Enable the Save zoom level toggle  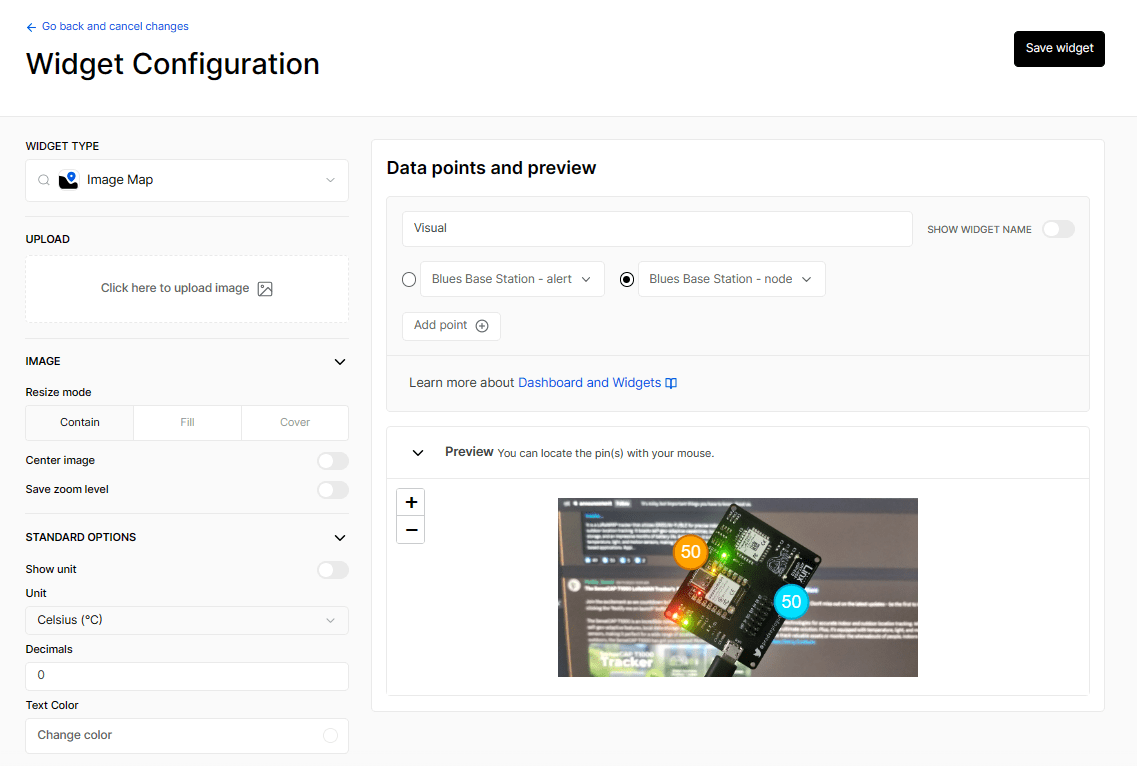tap(333, 490)
